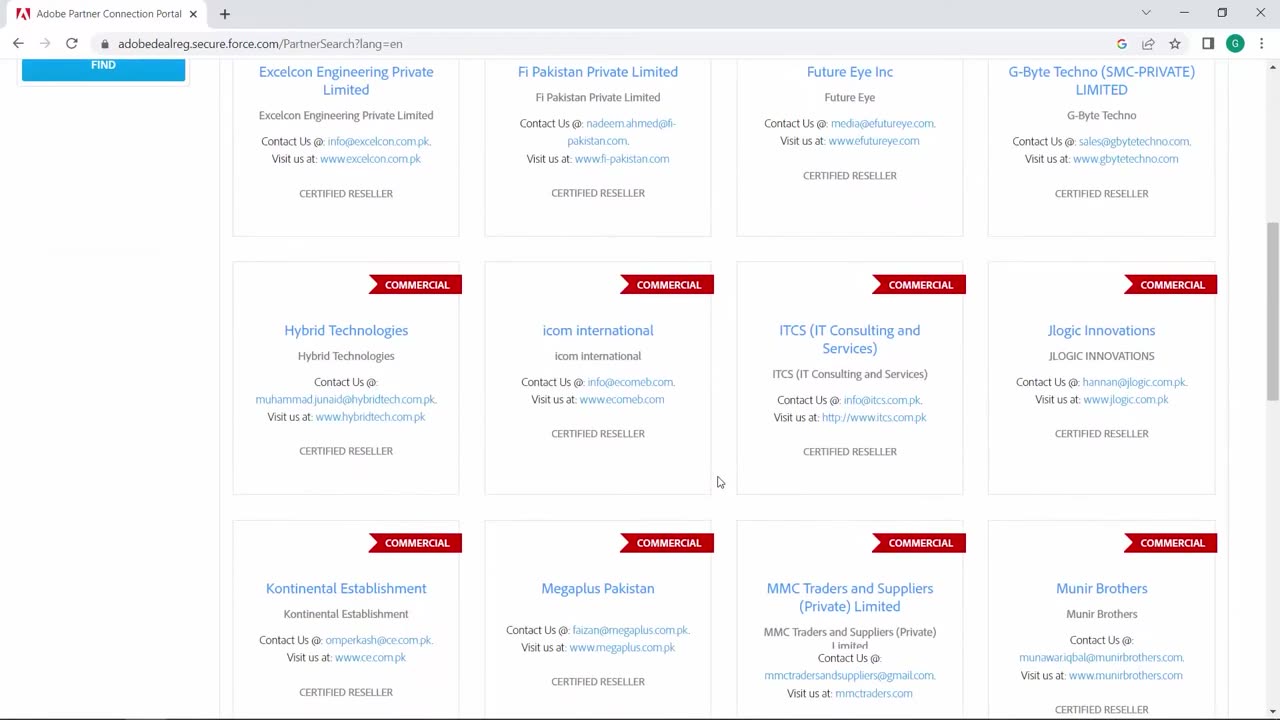This screenshot has width=1280, height=720.
Task: Visit www.hybridtech.com.pk website
Action: click(x=370, y=417)
